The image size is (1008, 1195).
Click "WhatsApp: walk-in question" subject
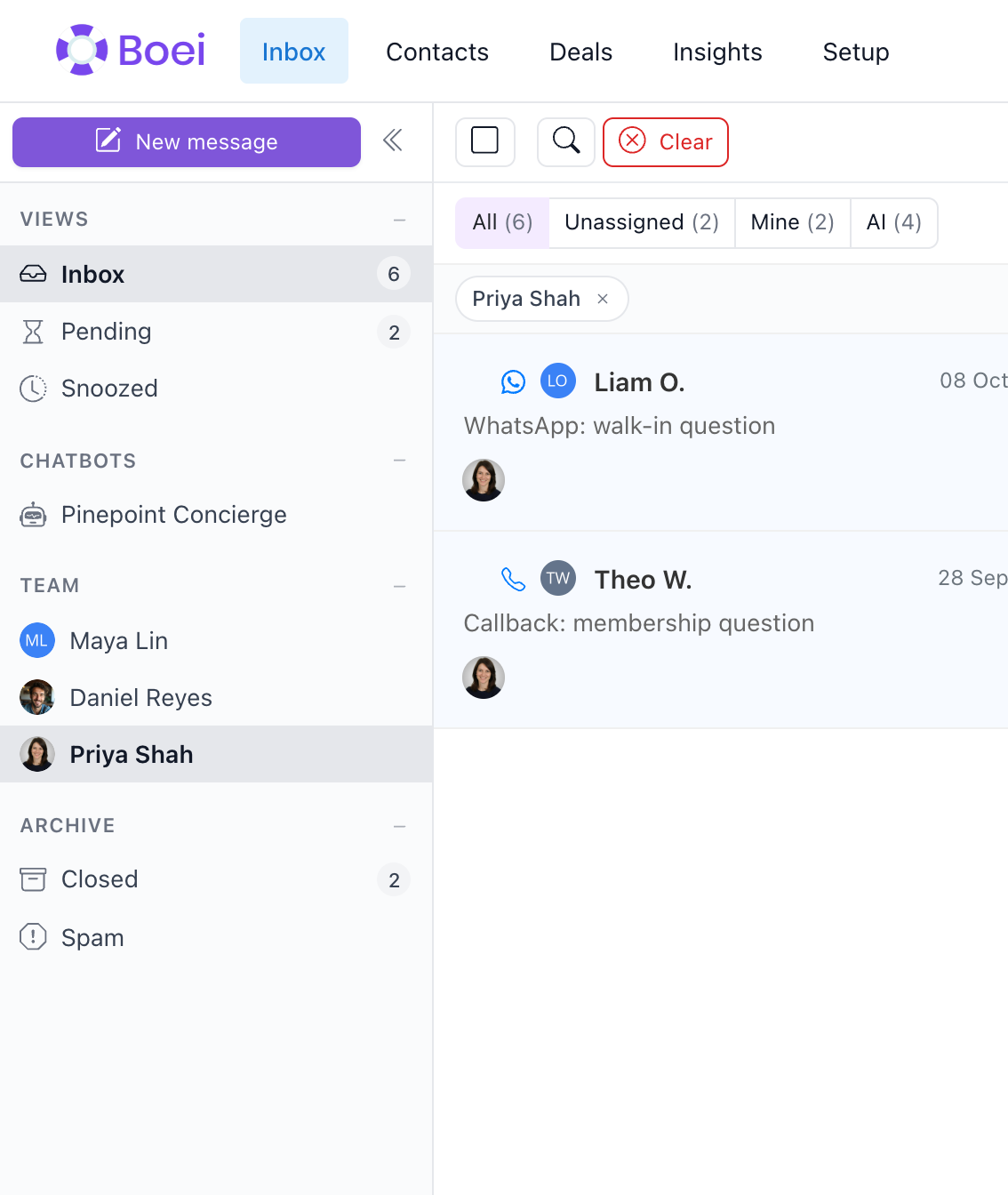[x=620, y=426]
